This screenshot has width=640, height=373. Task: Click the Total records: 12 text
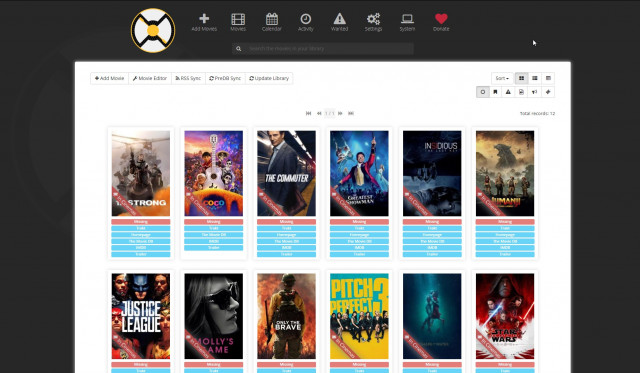pos(537,113)
